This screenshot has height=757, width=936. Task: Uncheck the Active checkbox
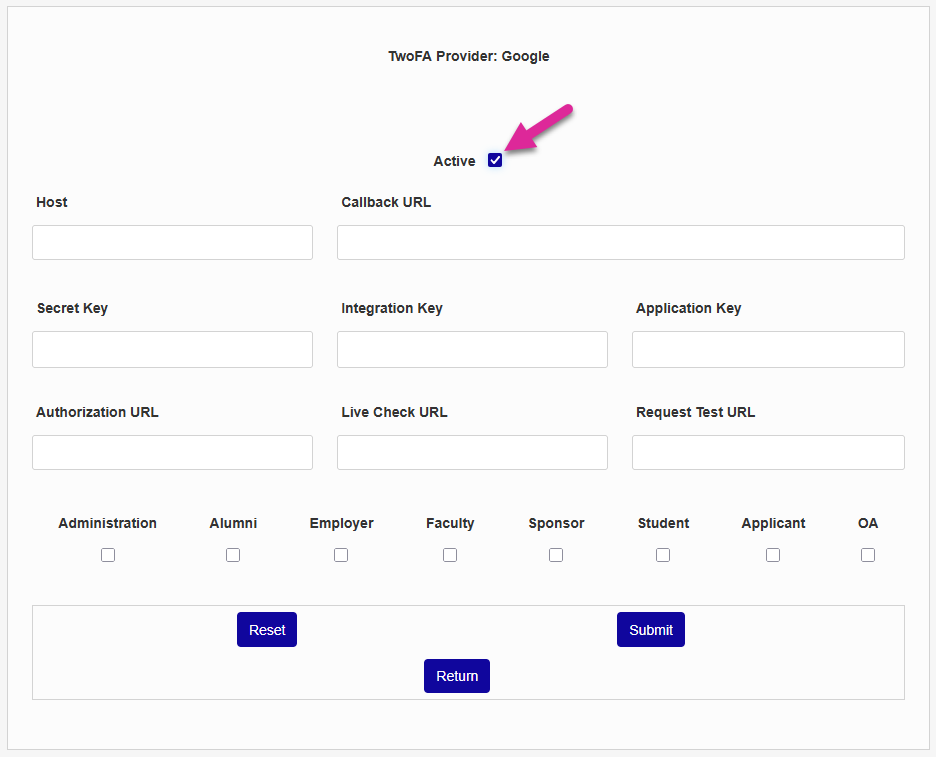[x=495, y=160]
